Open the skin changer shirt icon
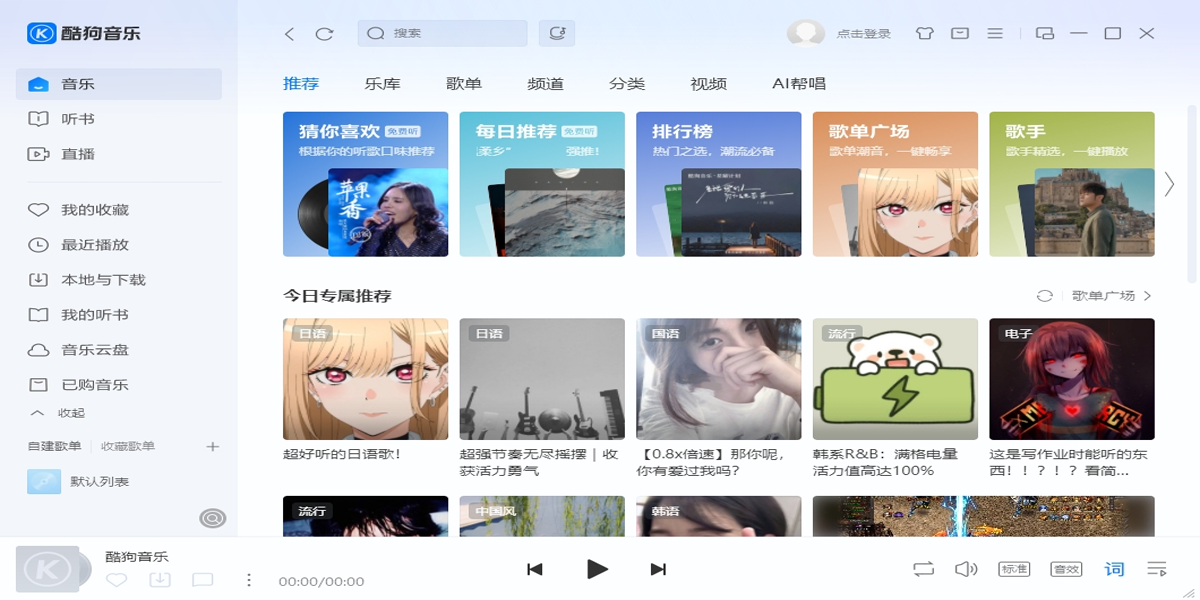1200x600 pixels. click(x=924, y=33)
